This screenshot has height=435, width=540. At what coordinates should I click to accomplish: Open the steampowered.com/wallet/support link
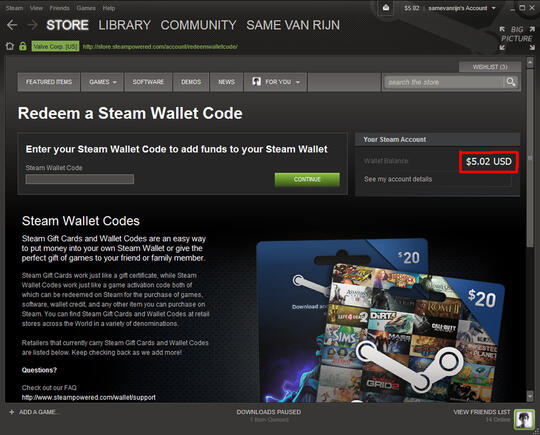click(x=89, y=397)
